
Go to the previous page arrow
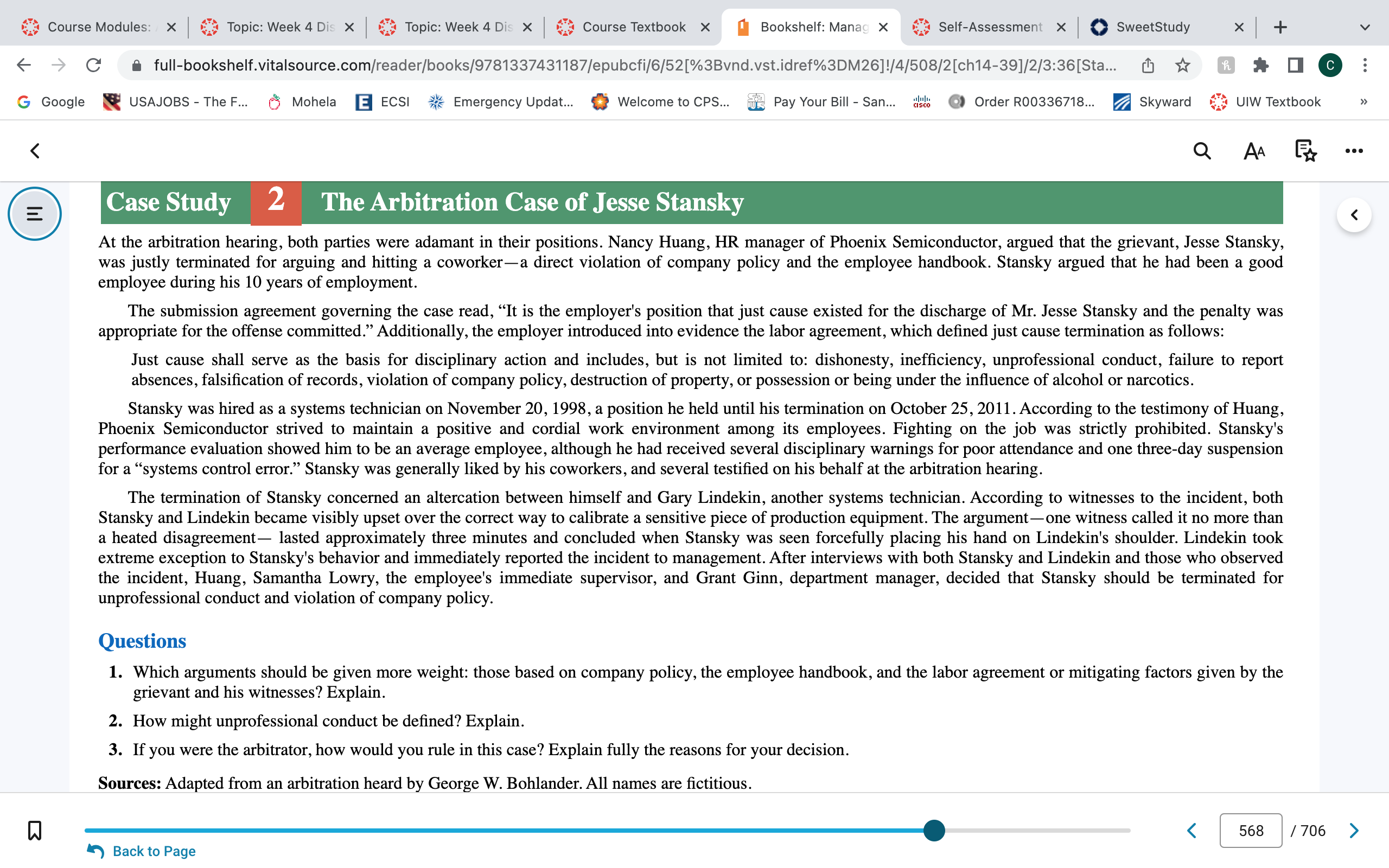click(x=1192, y=830)
